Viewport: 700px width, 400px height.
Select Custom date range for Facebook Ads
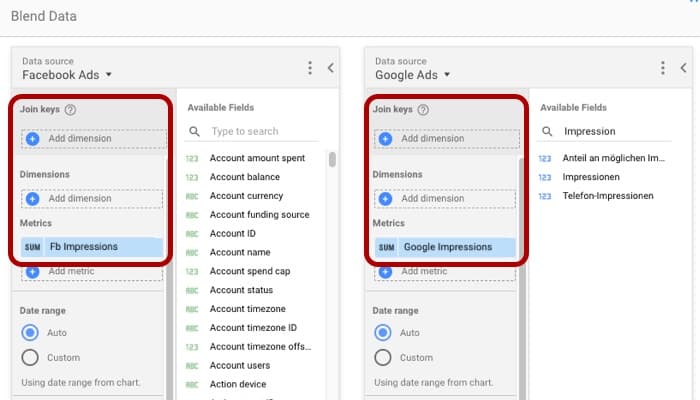[30, 357]
